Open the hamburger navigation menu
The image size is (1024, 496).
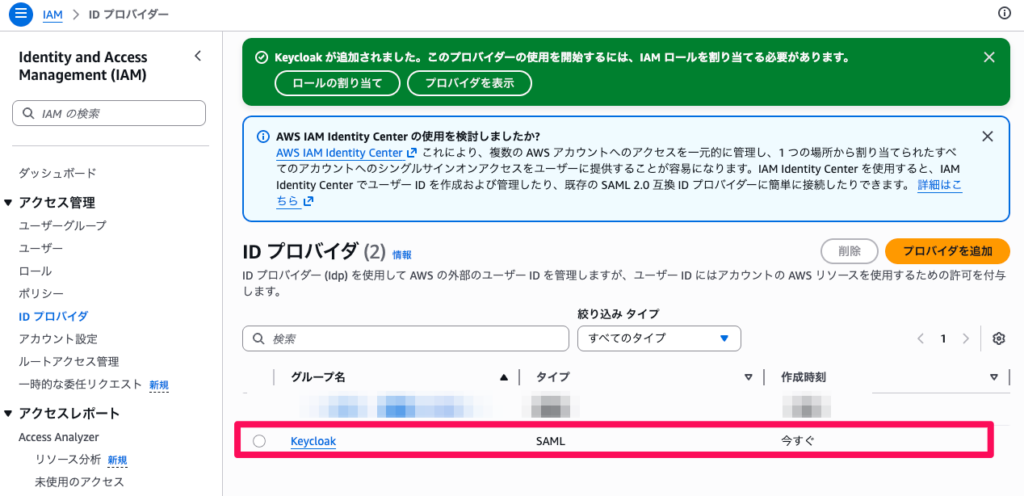(21, 14)
